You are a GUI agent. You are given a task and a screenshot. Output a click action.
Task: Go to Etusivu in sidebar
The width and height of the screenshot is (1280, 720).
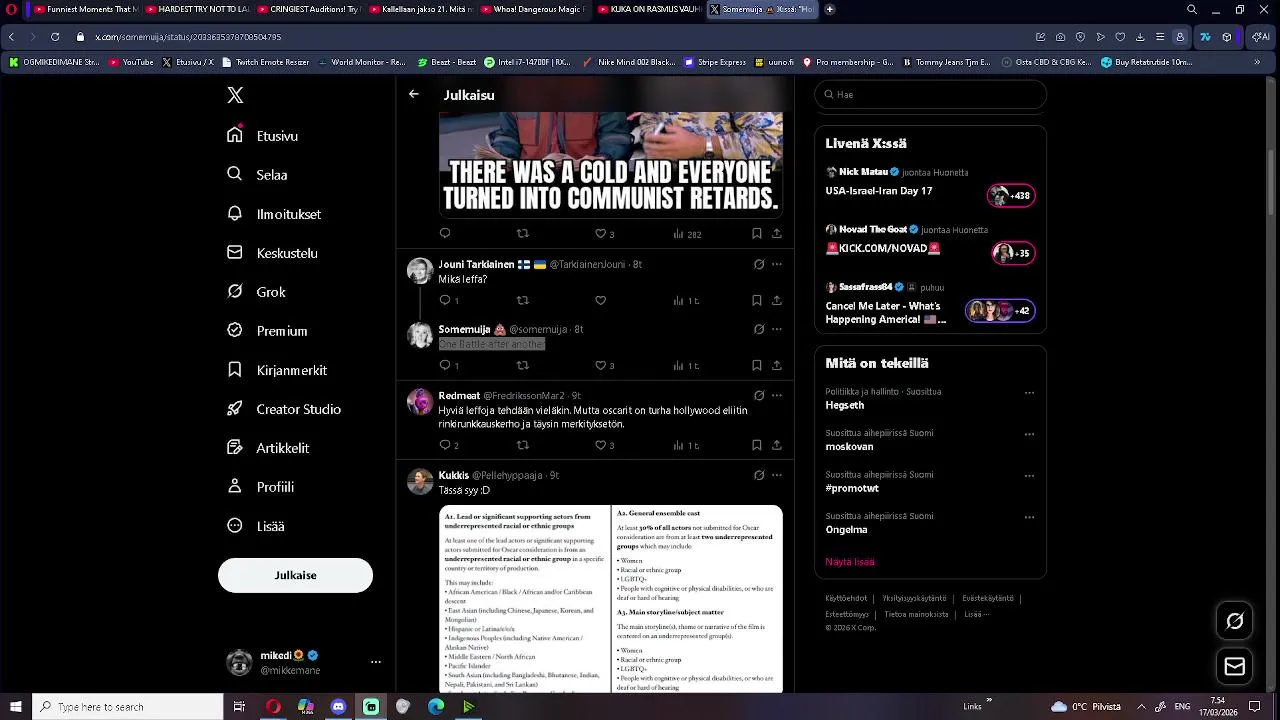tap(263, 135)
